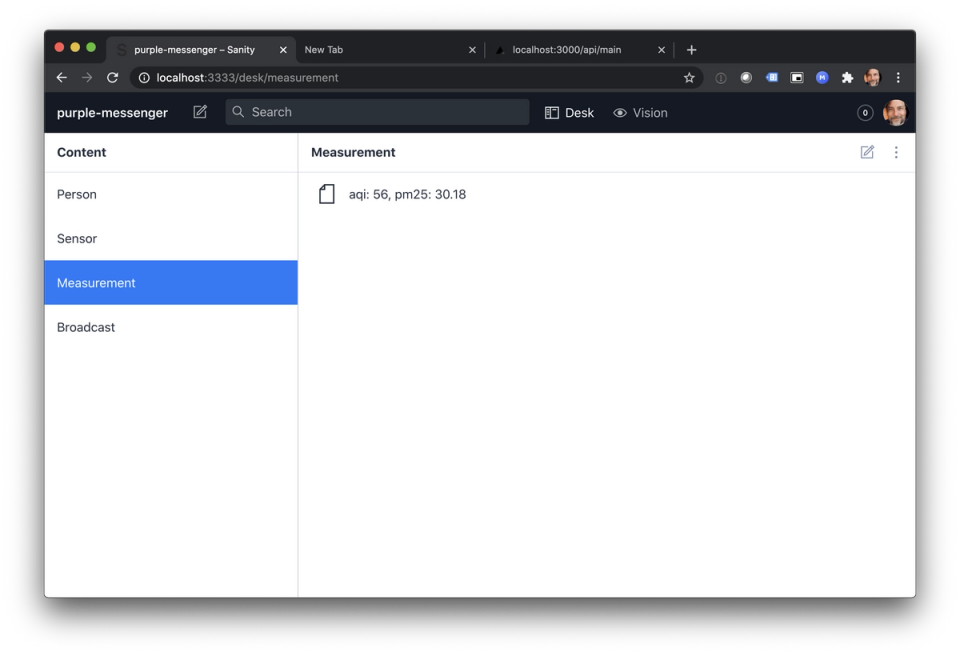Go back using browser back arrow
The image size is (960, 656).
pyautogui.click(x=62, y=78)
